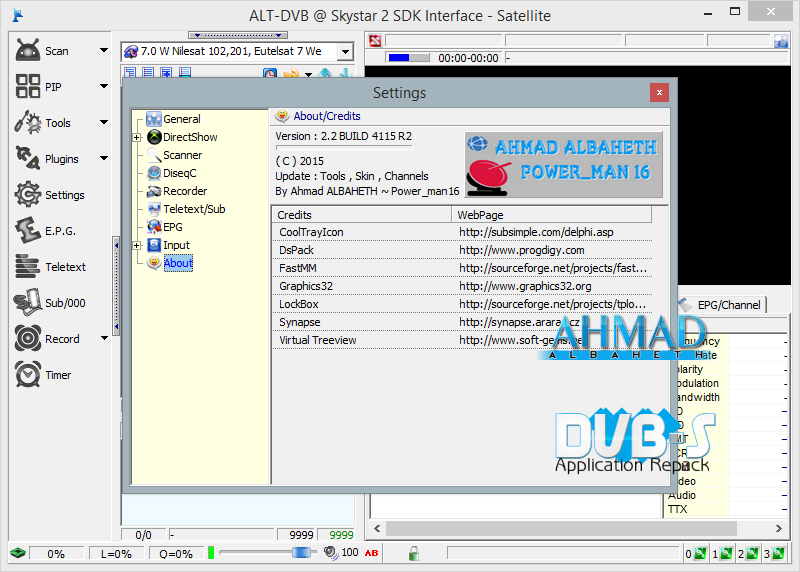The height and width of the screenshot is (572, 800).
Task: Open the E.P.G. guide from sidebar
Action: pyautogui.click(x=45, y=231)
